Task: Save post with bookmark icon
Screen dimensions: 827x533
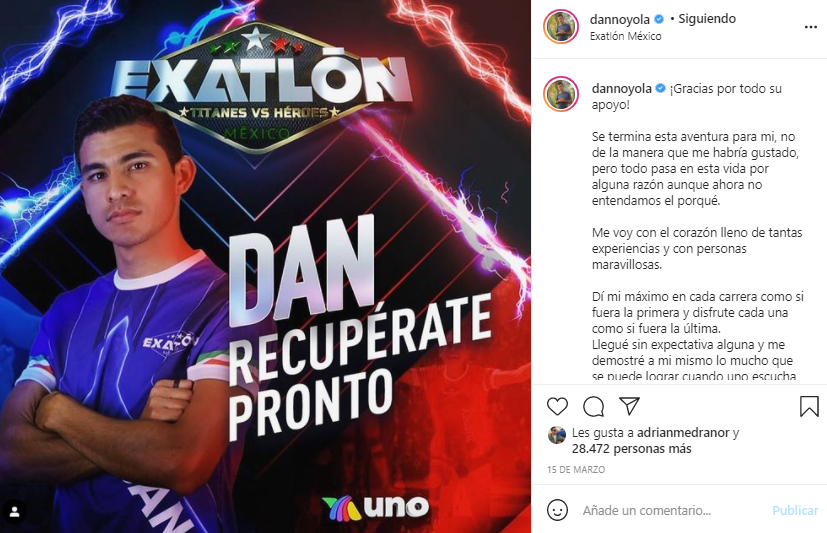Action: click(809, 406)
